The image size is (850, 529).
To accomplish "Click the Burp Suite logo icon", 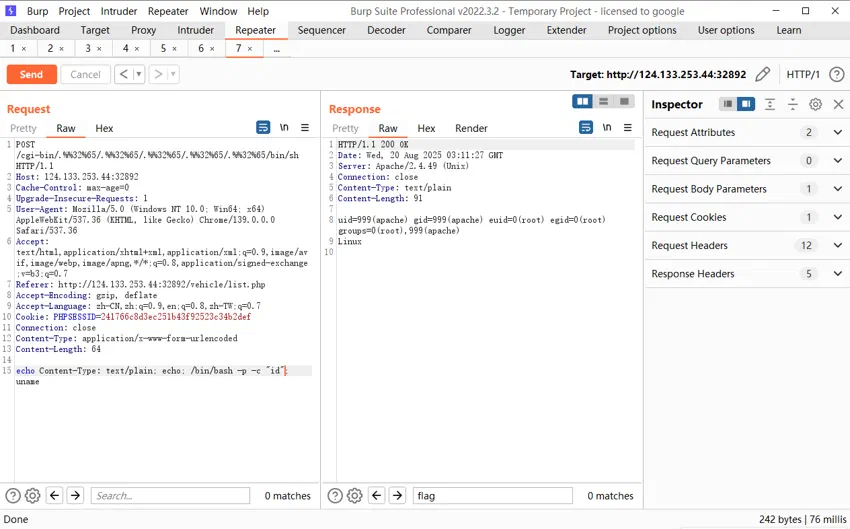I will (10, 11).
